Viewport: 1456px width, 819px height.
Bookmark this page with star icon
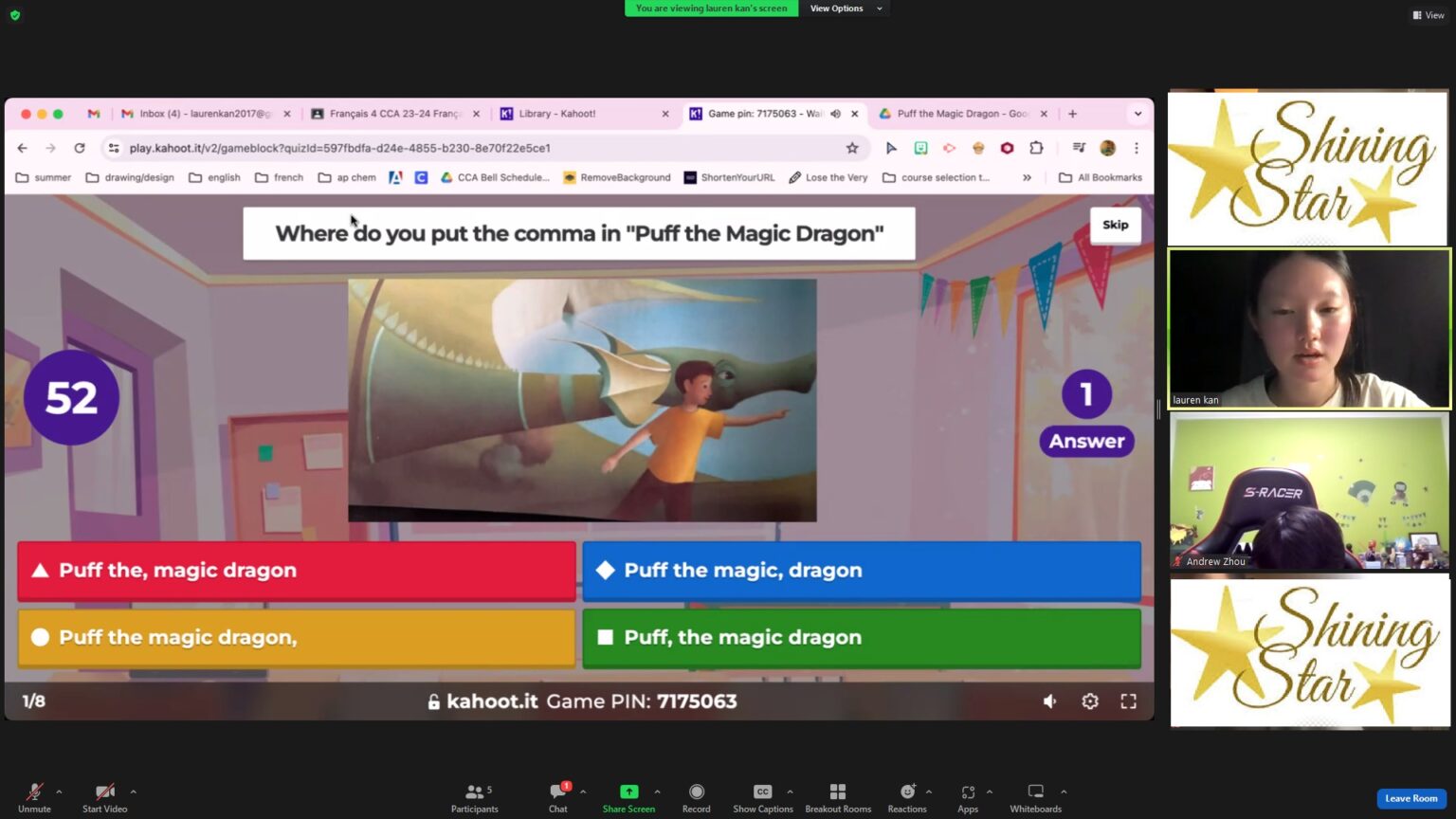[852, 148]
